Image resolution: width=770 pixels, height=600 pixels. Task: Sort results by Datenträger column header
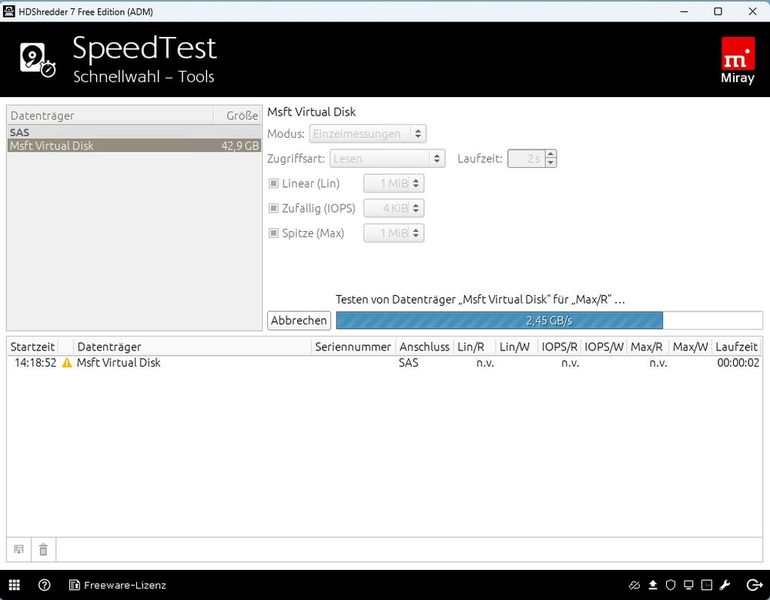[x=192, y=347]
